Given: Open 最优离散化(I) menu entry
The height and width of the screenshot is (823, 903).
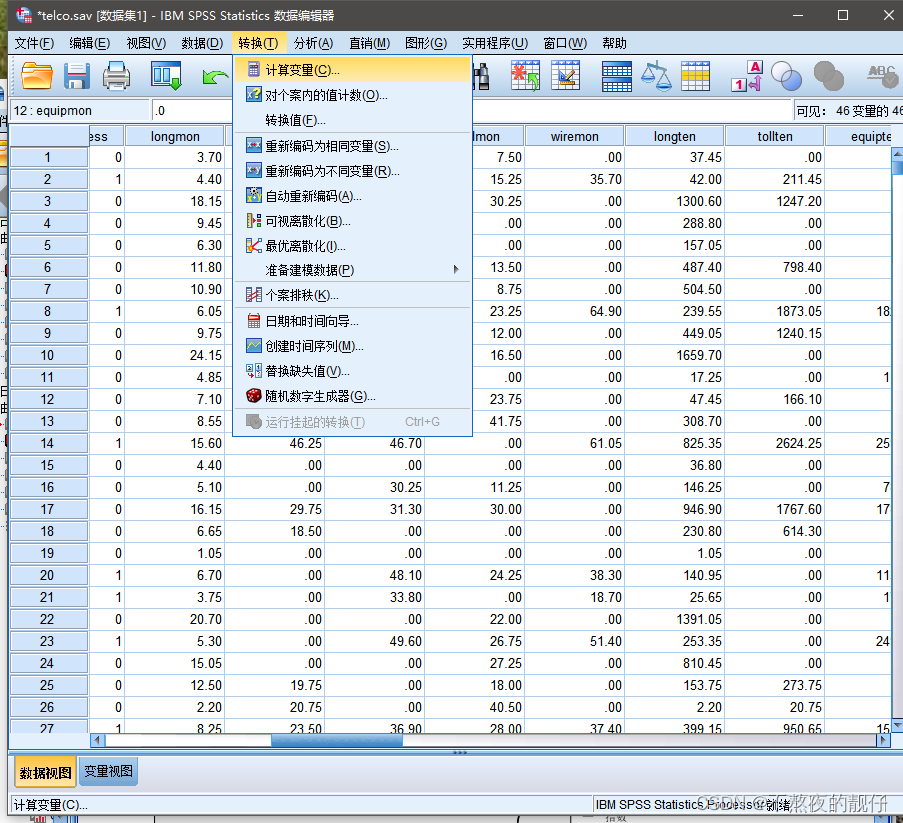Looking at the screenshot, I should coord(352,246).
